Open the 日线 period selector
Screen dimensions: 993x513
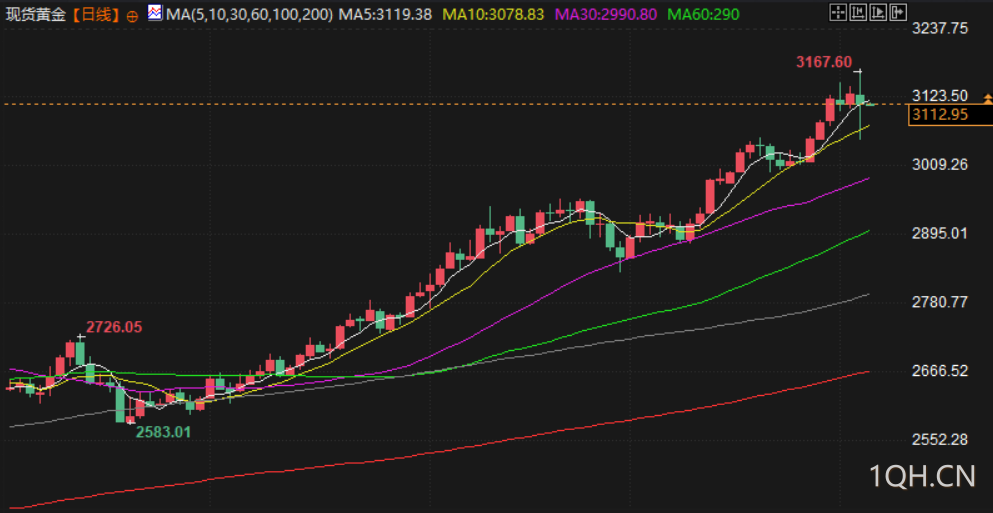click(x=94, y=15)
